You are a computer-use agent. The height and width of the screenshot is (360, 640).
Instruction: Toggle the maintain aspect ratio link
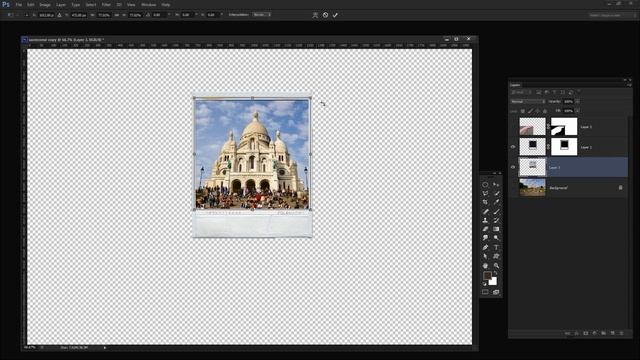[117, 15]
